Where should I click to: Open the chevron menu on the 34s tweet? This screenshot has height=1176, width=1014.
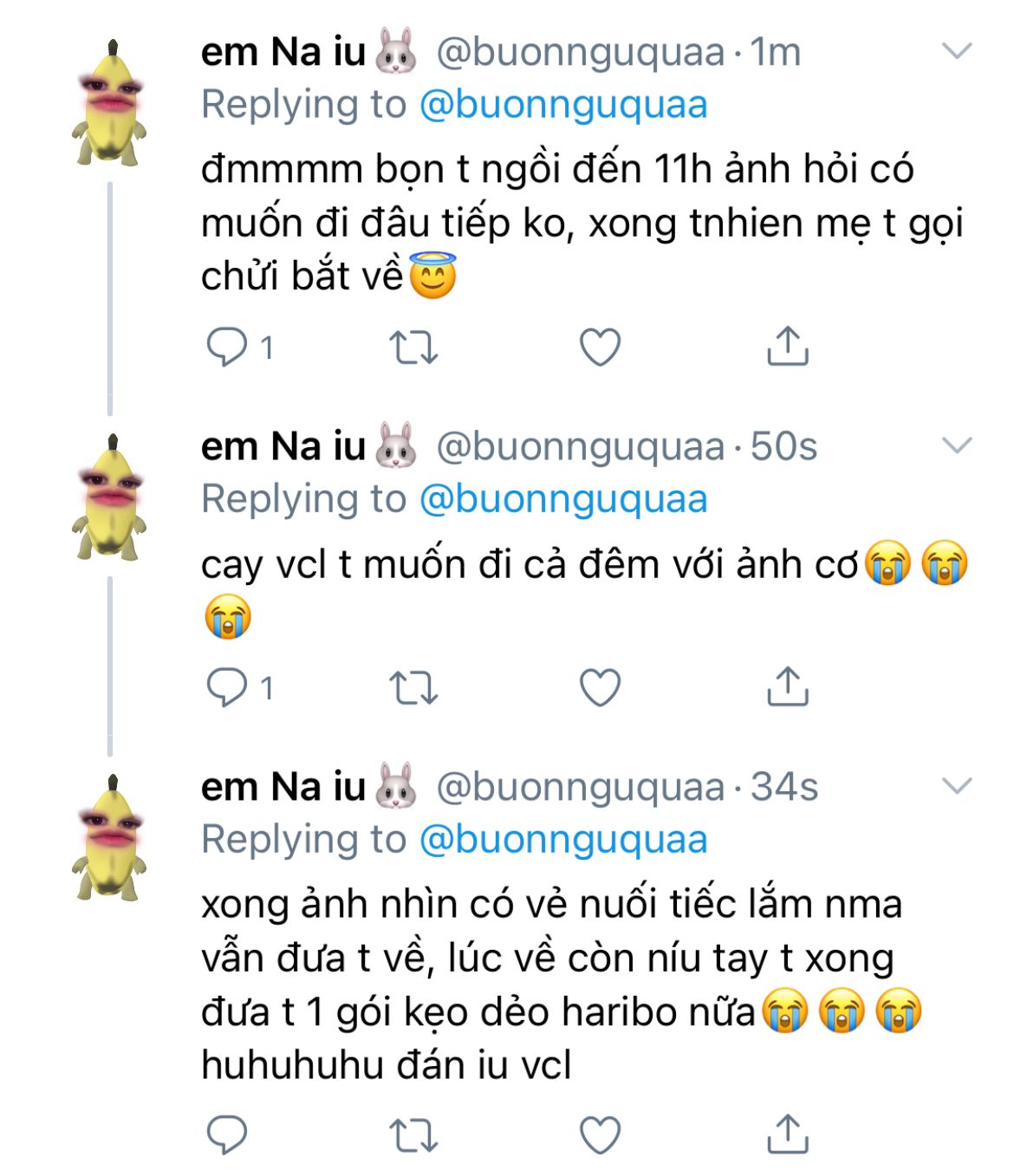pyautogui.click(x=956, y=787)
